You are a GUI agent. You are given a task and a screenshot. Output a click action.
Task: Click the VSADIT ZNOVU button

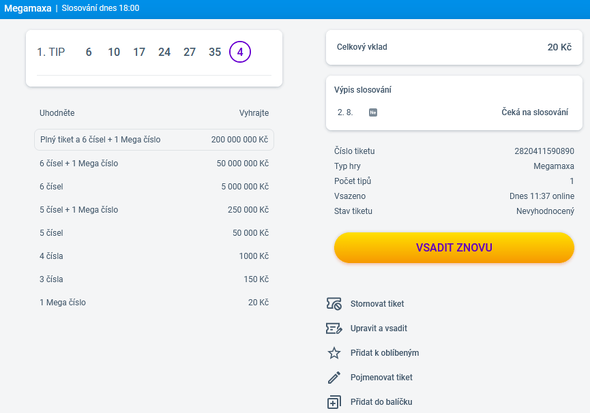(x=454, y=247)
